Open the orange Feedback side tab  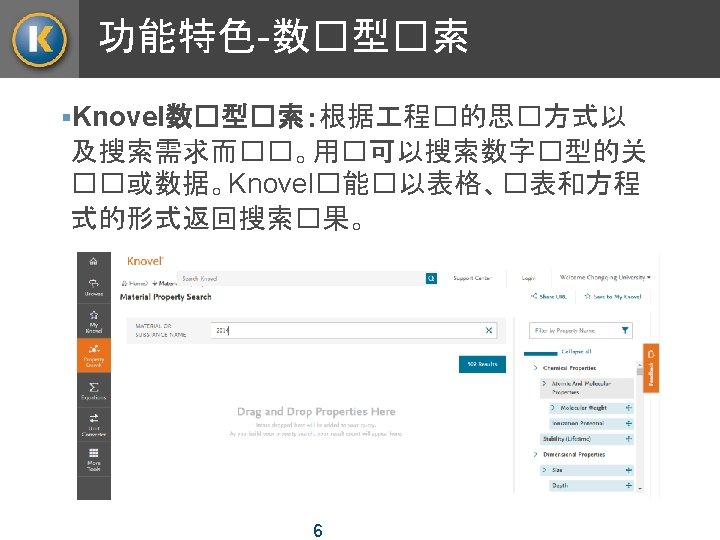click(x=651, y=368)
